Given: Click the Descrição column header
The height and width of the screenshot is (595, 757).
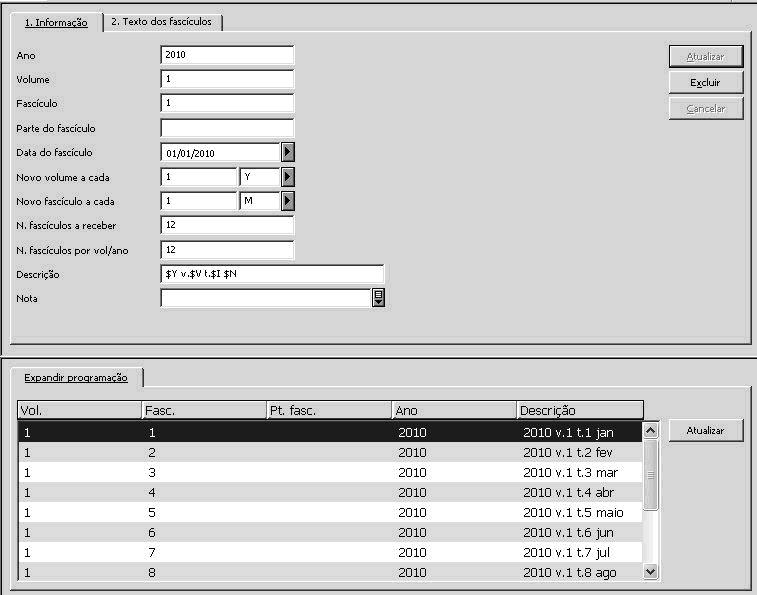Looking at the screenshot, I should tap(580, 411).
